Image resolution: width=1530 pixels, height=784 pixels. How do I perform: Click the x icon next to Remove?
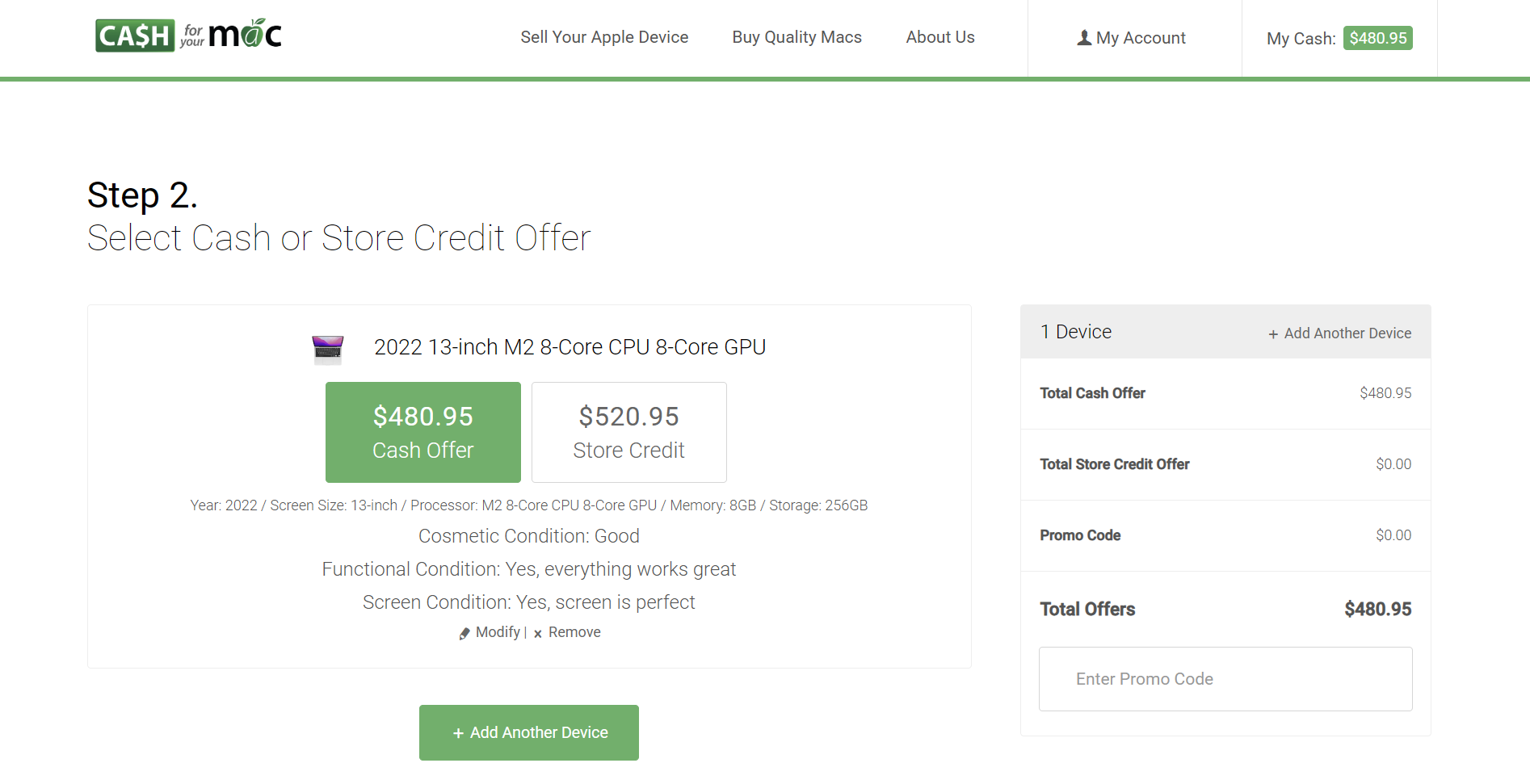point(537,634)
